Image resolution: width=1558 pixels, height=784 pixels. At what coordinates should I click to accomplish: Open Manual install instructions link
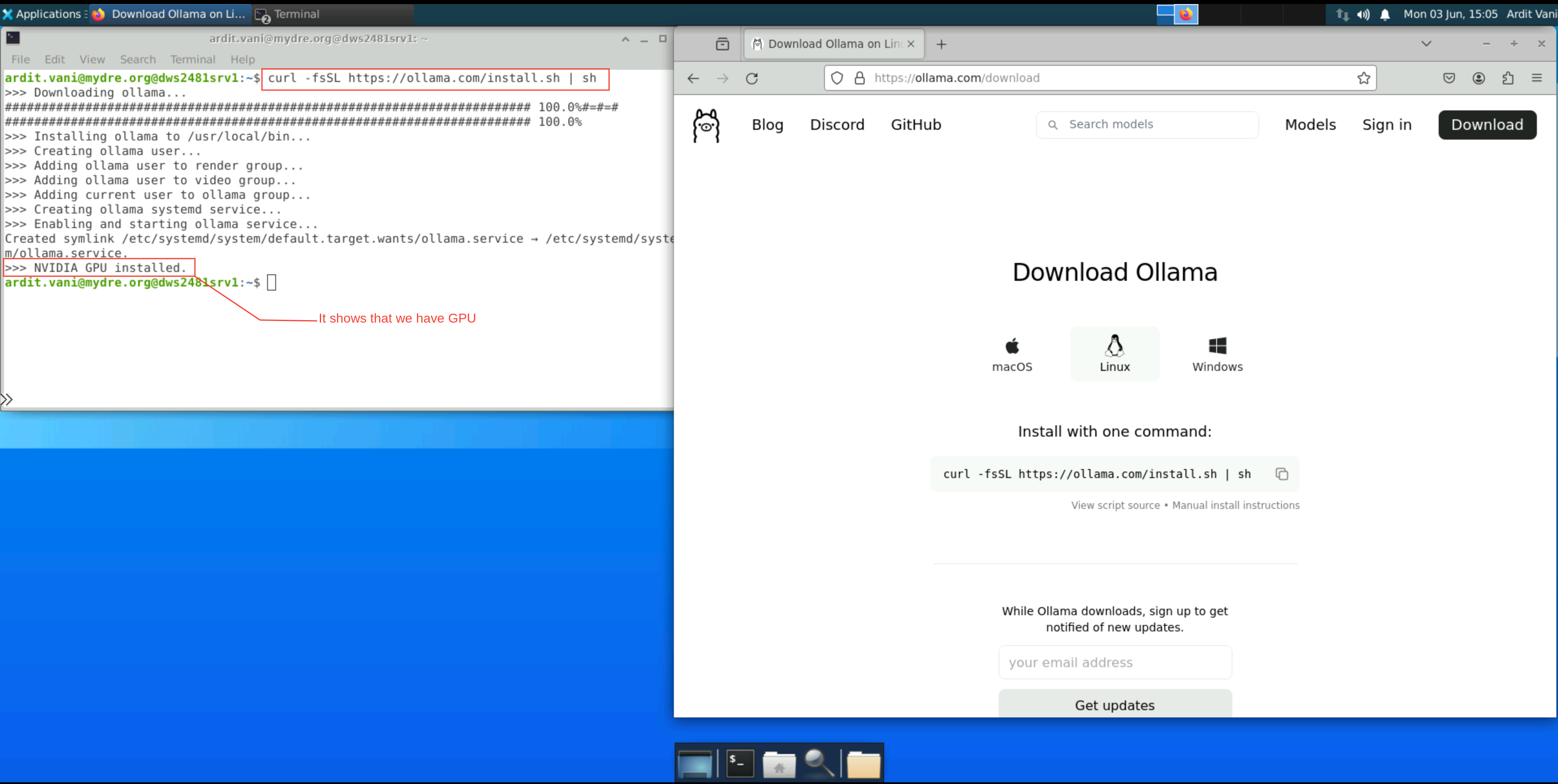pos(1236,505)
